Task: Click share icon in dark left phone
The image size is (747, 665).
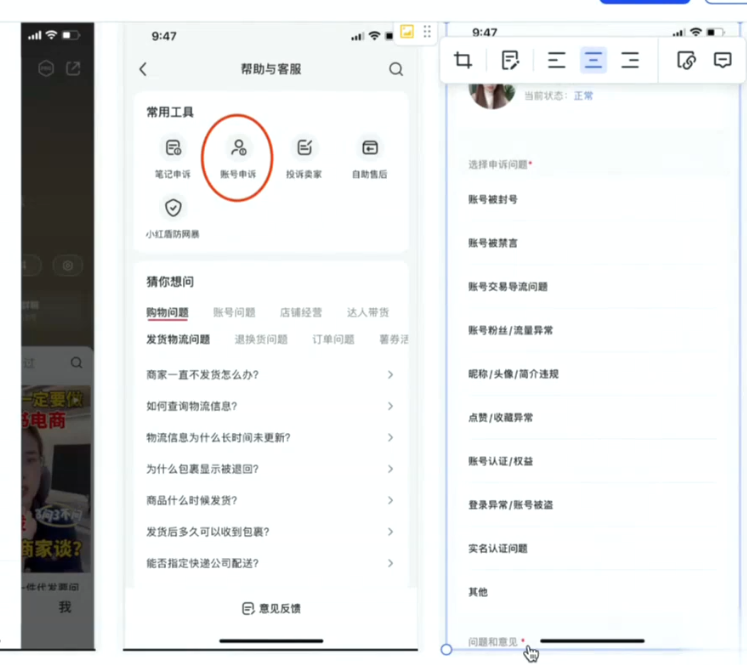Action: coord(73,69)
